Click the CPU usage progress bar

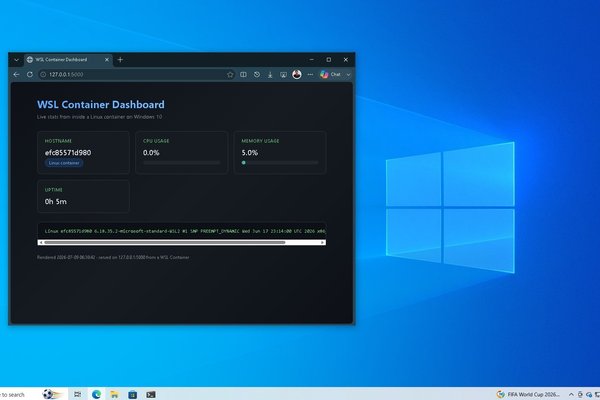point(181,163)
